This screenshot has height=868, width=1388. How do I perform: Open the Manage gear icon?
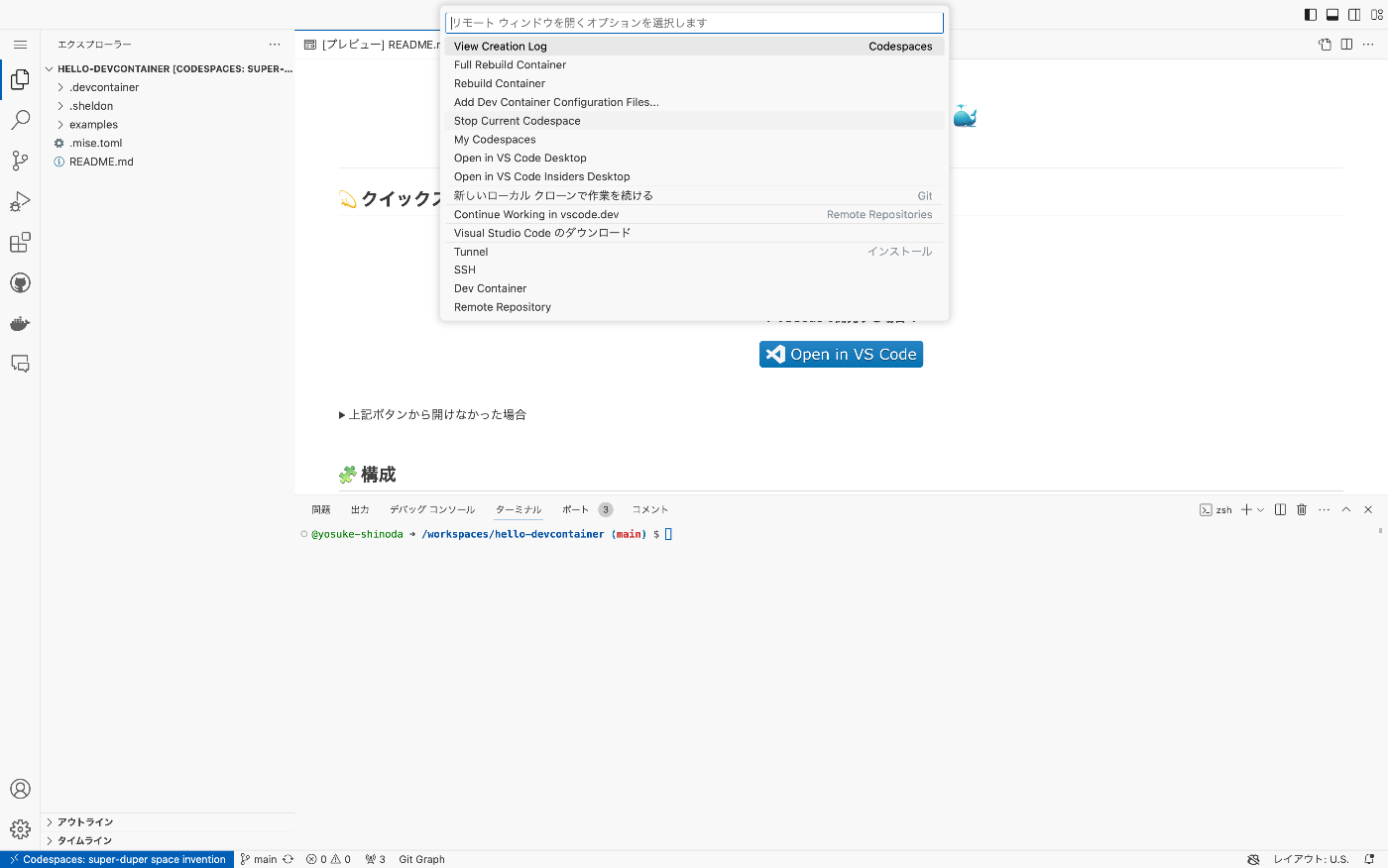[20, 829]
